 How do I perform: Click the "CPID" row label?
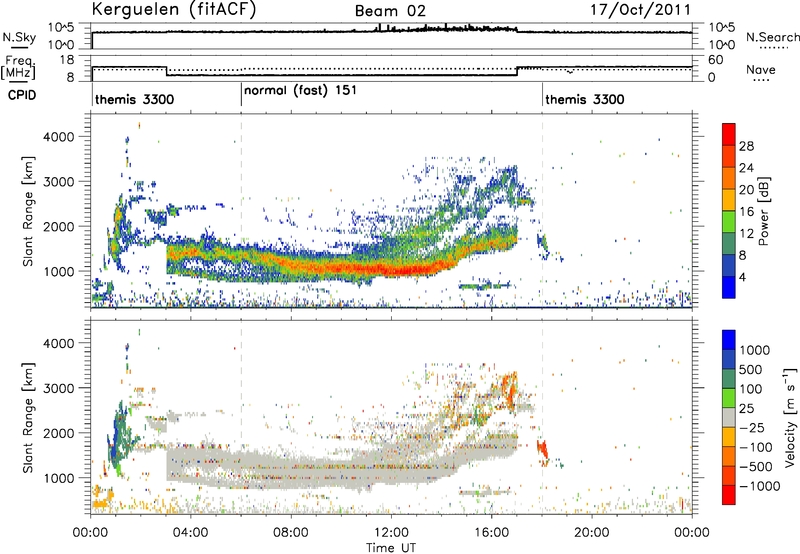coord(22,95)
